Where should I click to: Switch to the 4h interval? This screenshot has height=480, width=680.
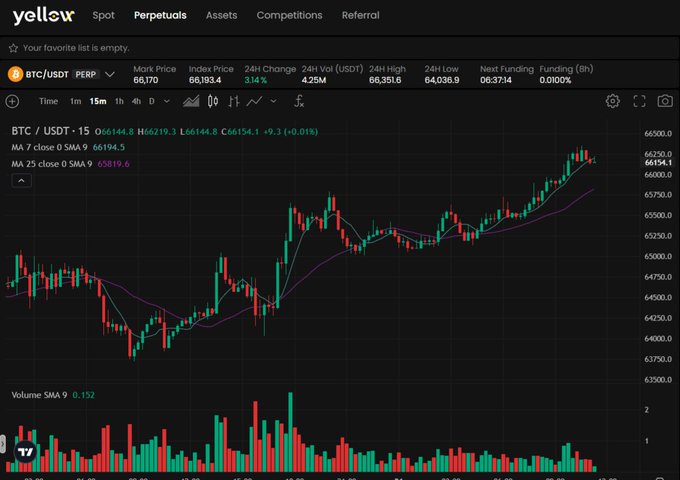(x=136, y=101)
